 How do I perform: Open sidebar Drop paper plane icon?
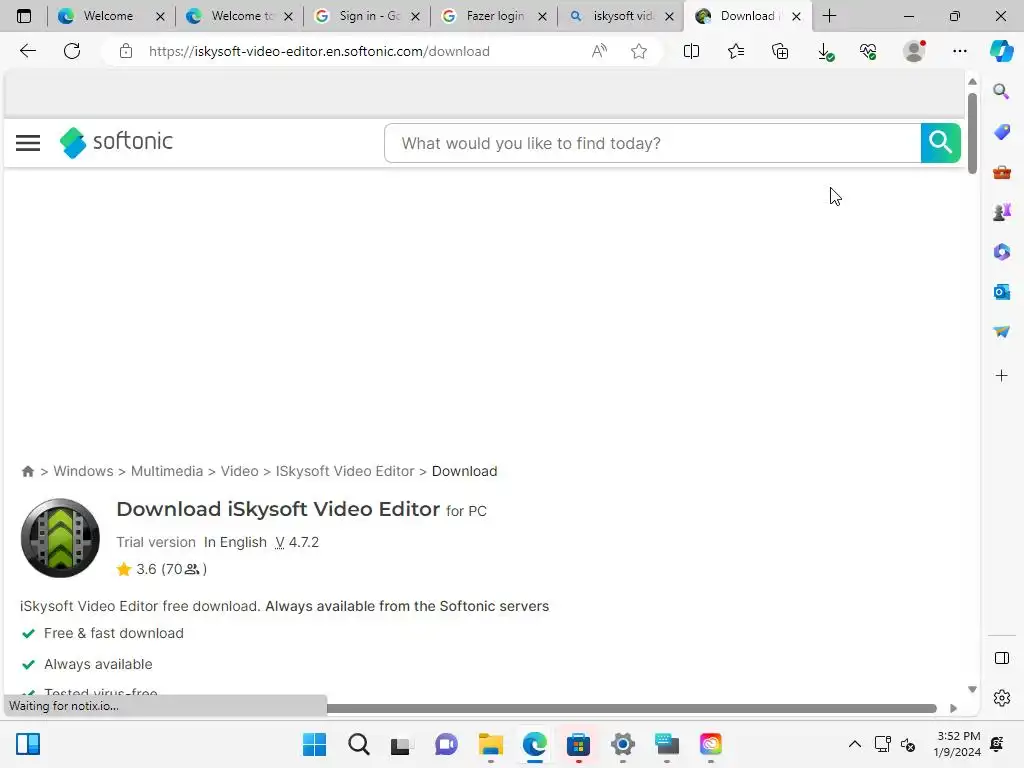[1001, 332]
